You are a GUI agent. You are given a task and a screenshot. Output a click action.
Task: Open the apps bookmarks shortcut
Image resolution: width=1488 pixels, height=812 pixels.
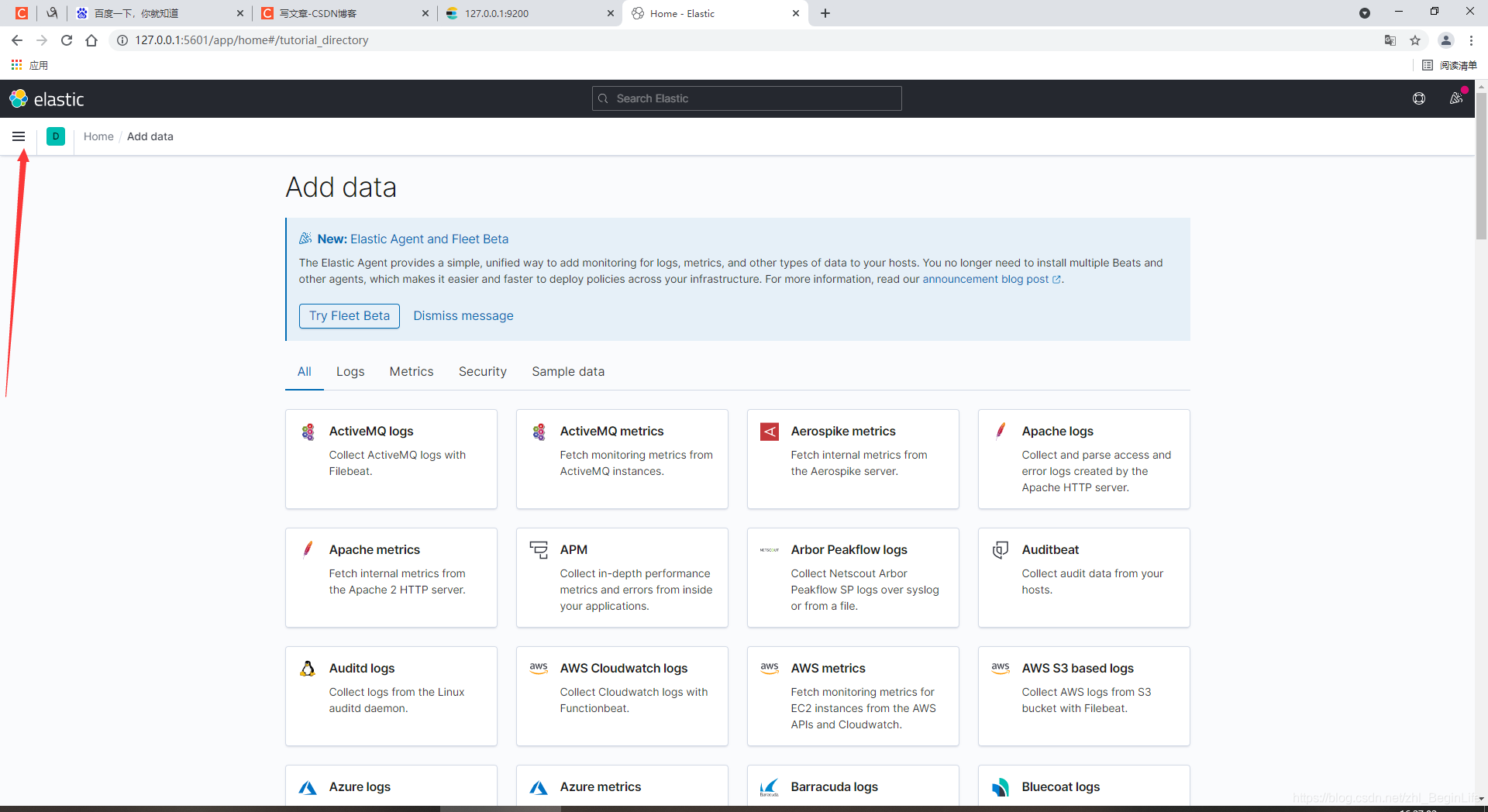coord(29,66)
